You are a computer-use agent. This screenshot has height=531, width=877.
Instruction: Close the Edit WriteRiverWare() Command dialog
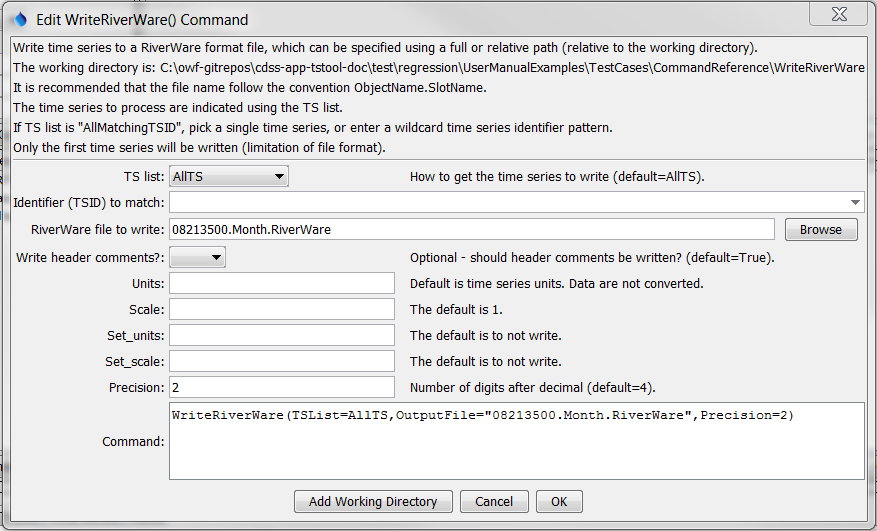click(837, 17)
